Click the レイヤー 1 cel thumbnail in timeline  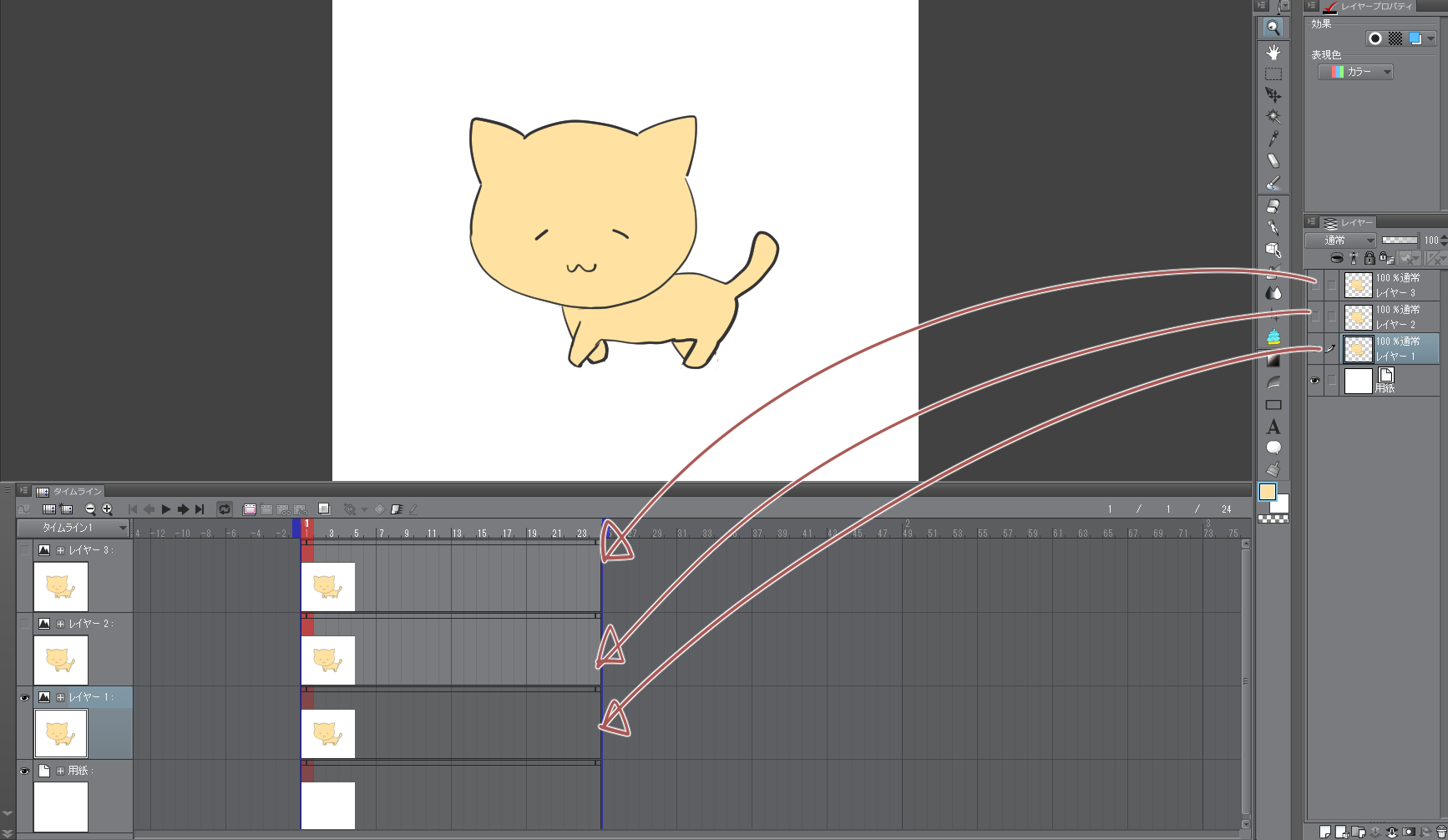328,734
